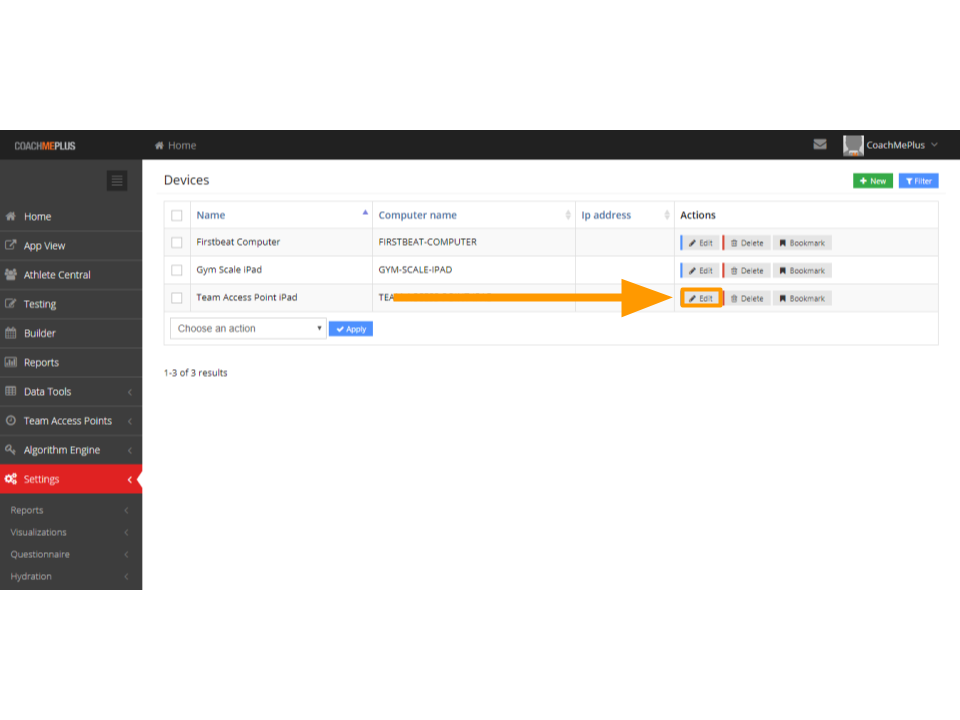Image resolution: width=960 pixels, height=720 pixels.
Task: Sort by Ip address column header
Action: (606, 215)
